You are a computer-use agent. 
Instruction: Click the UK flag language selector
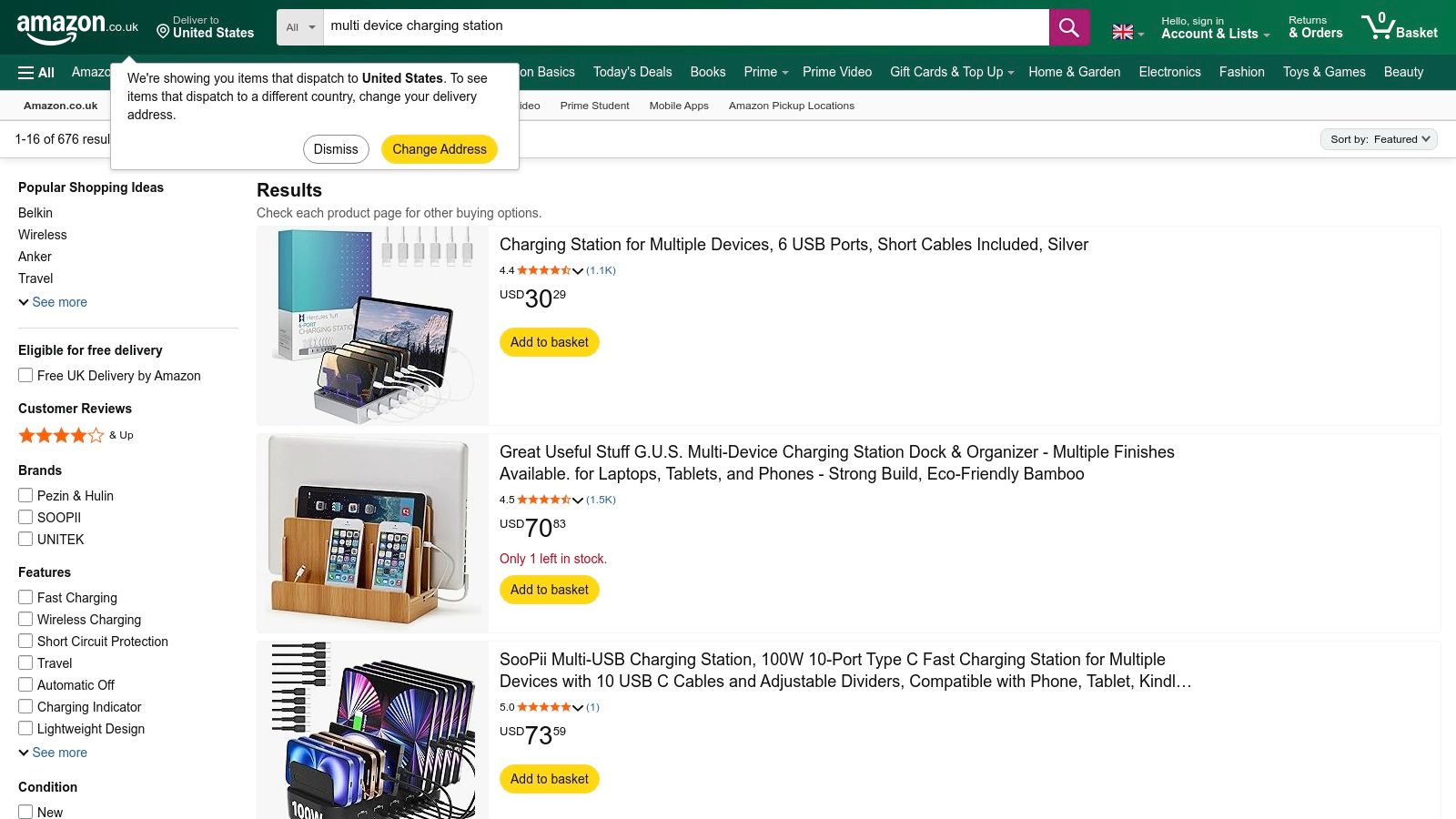coord(1121,29)
